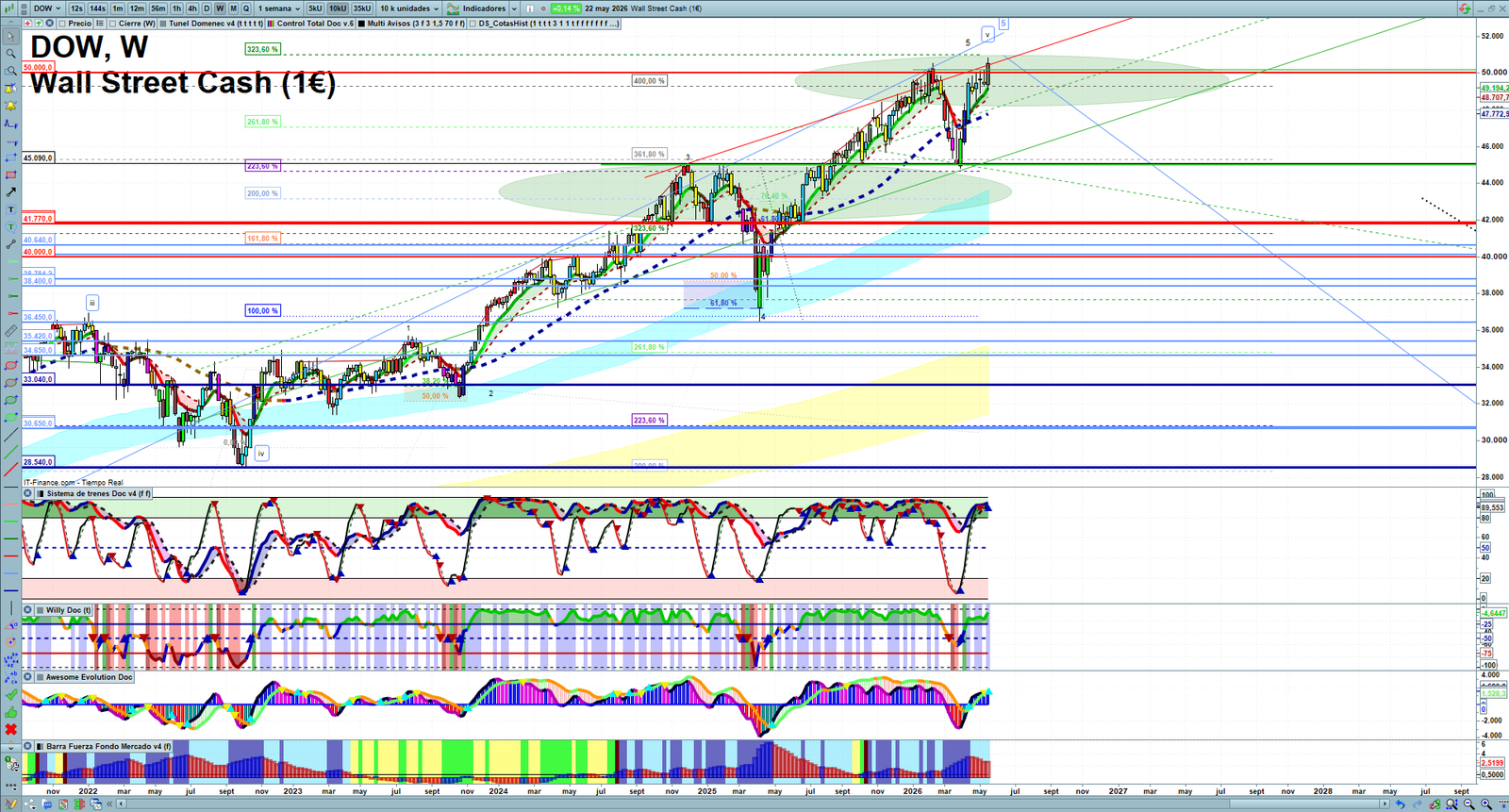This screenshot has height=812, width=1509.
Task: Select the blue T text tool
Action: (11, 209)
